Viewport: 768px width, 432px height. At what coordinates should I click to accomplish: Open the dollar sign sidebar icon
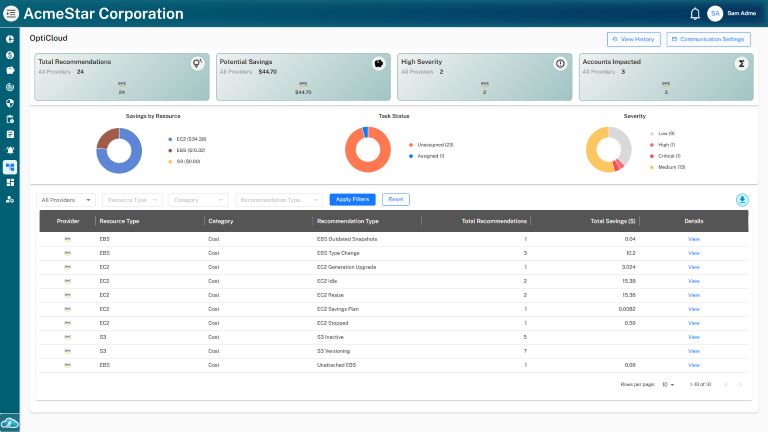10,54
